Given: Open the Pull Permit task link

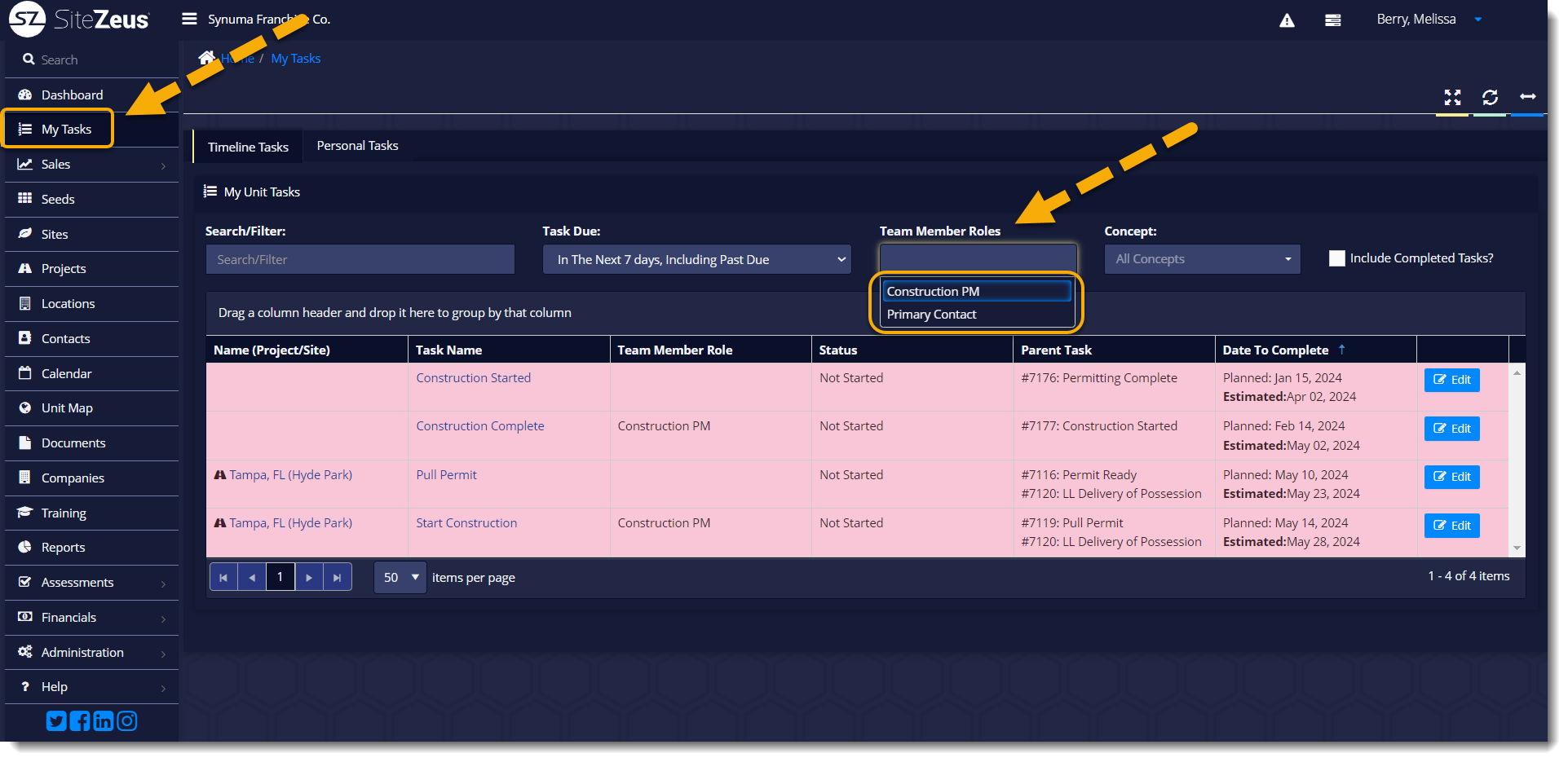Looking at the screenshot, I should (x=446, y=475).
